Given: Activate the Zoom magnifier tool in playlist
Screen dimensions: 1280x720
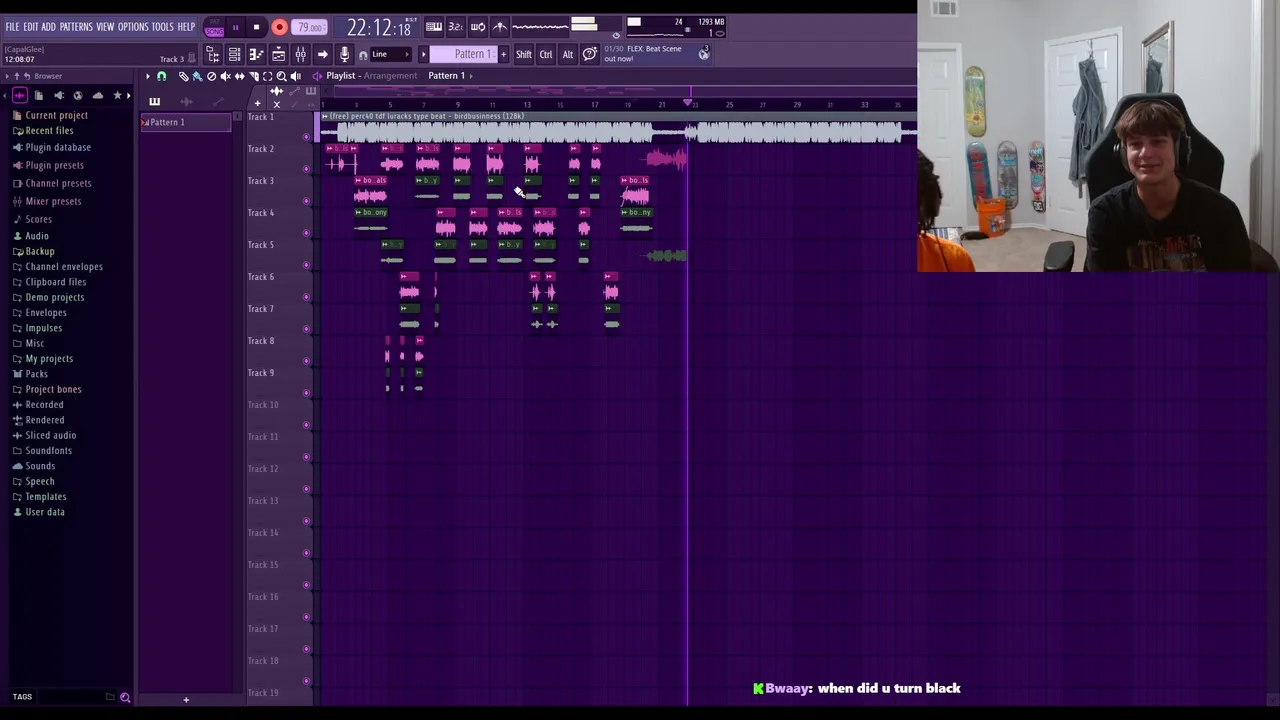Looking at the screenshot, I should coord(281,76).
